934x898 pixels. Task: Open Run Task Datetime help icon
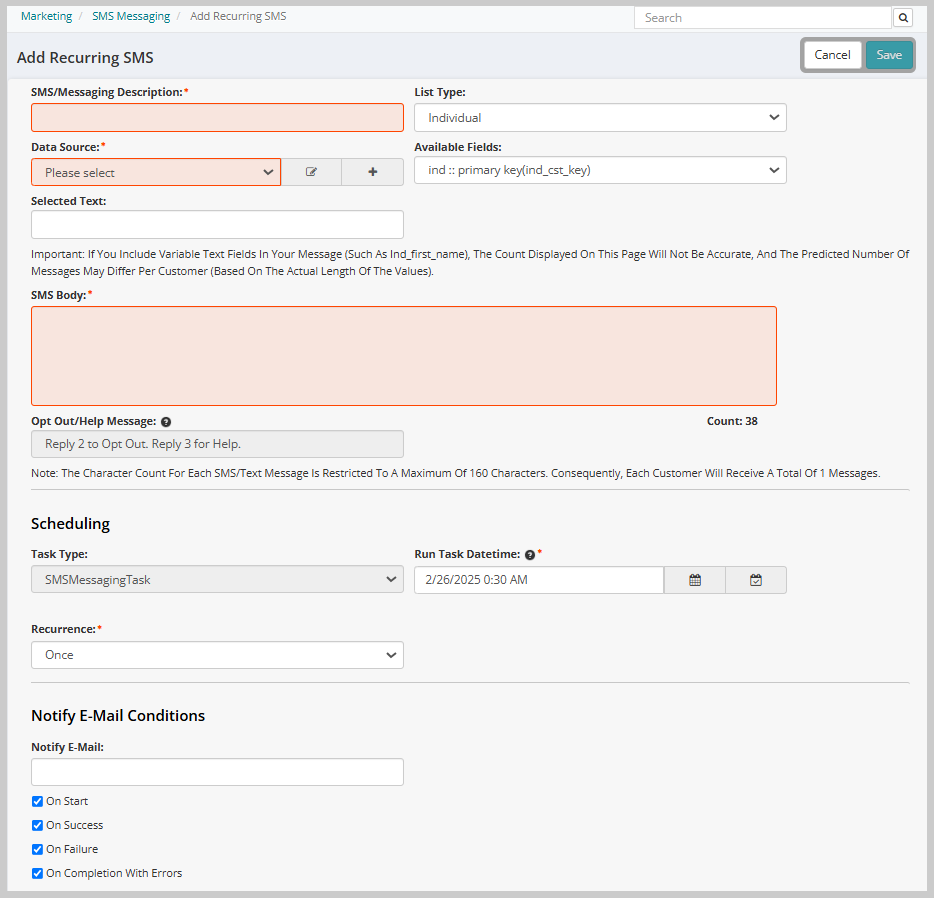click(530, 554)
